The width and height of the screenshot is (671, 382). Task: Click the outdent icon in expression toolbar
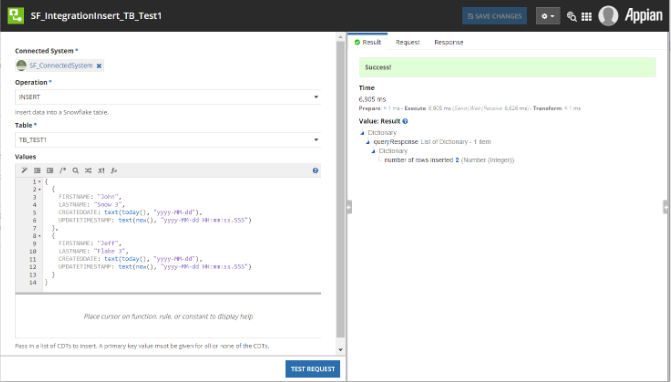click(50, 170)
